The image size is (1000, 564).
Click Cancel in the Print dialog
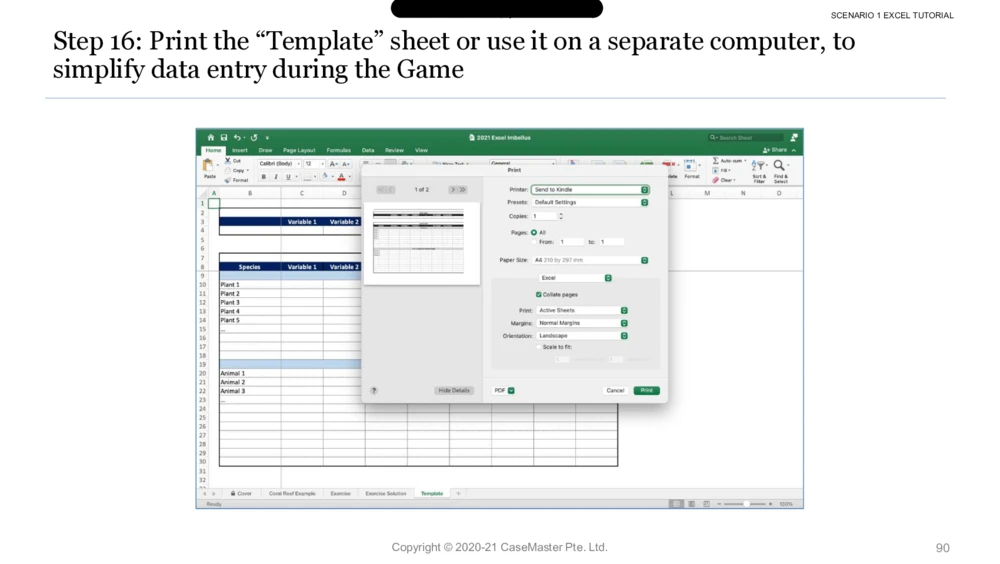click(x=615, y=391)
